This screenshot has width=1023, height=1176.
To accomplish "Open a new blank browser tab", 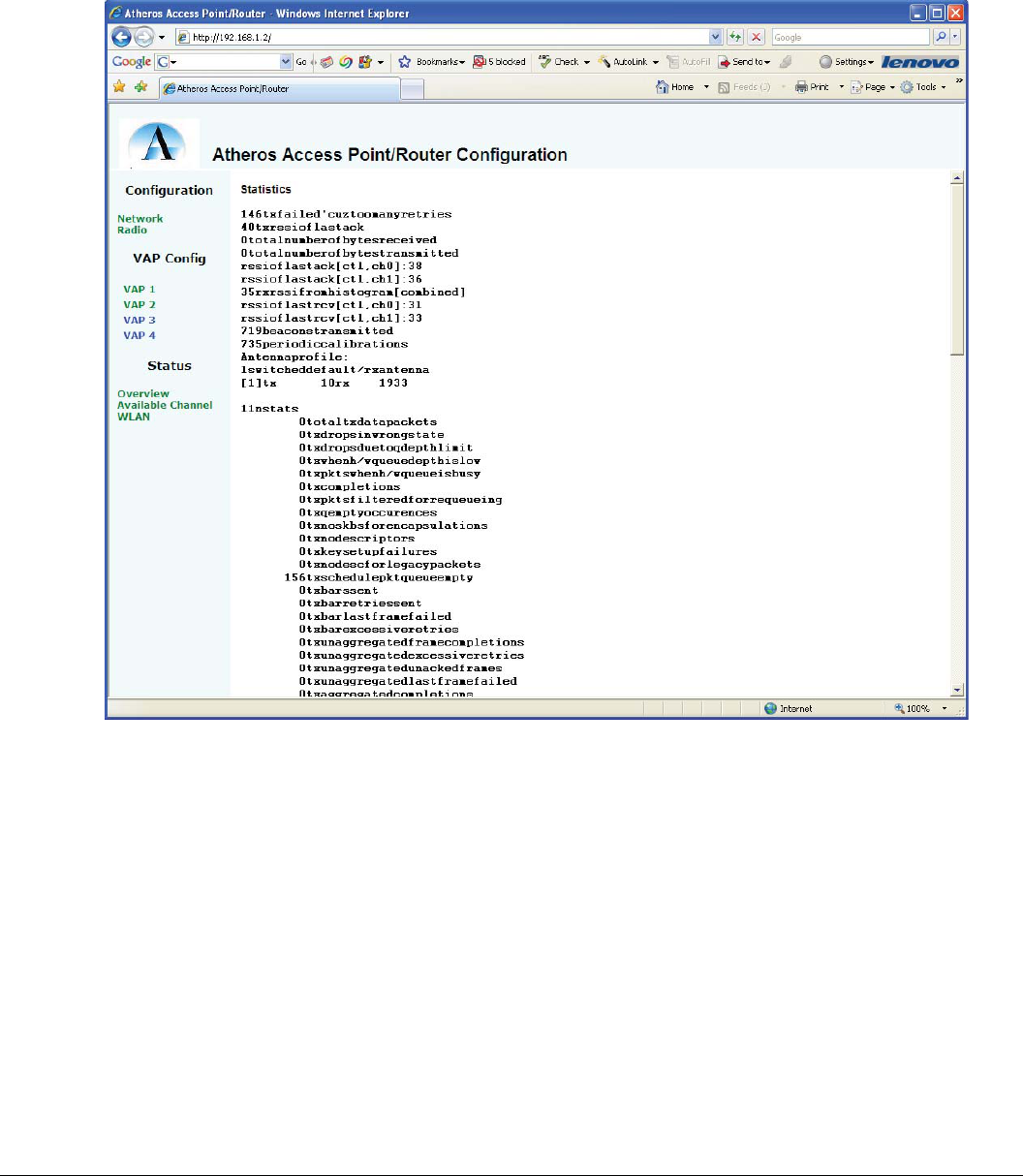I will [x=412, y=89].
